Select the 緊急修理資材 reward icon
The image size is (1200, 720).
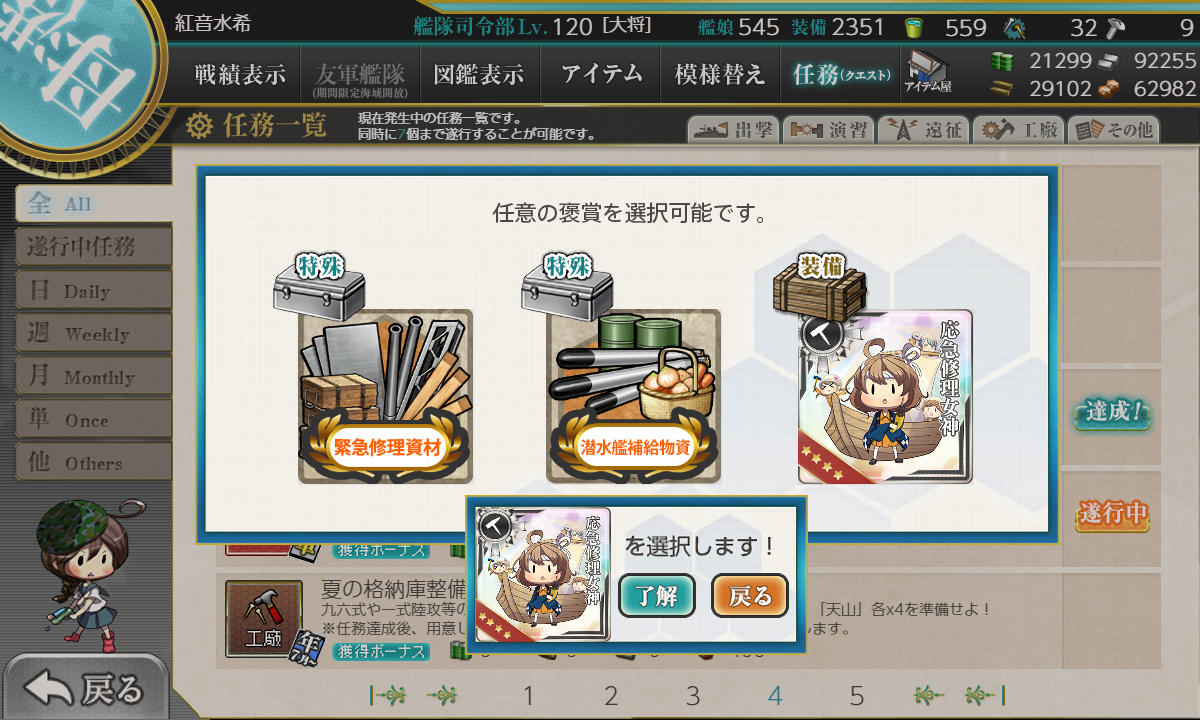[x=385, y=397]
